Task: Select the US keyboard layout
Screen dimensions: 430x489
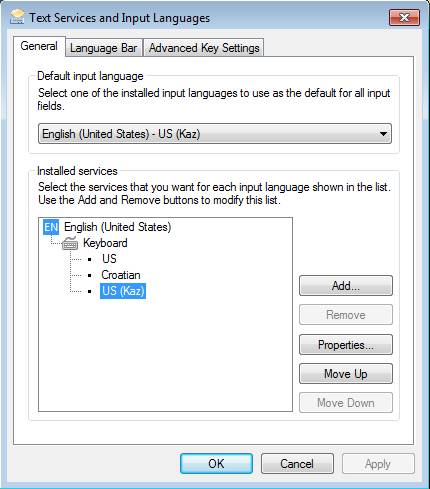Action: [x=109, y=259]
